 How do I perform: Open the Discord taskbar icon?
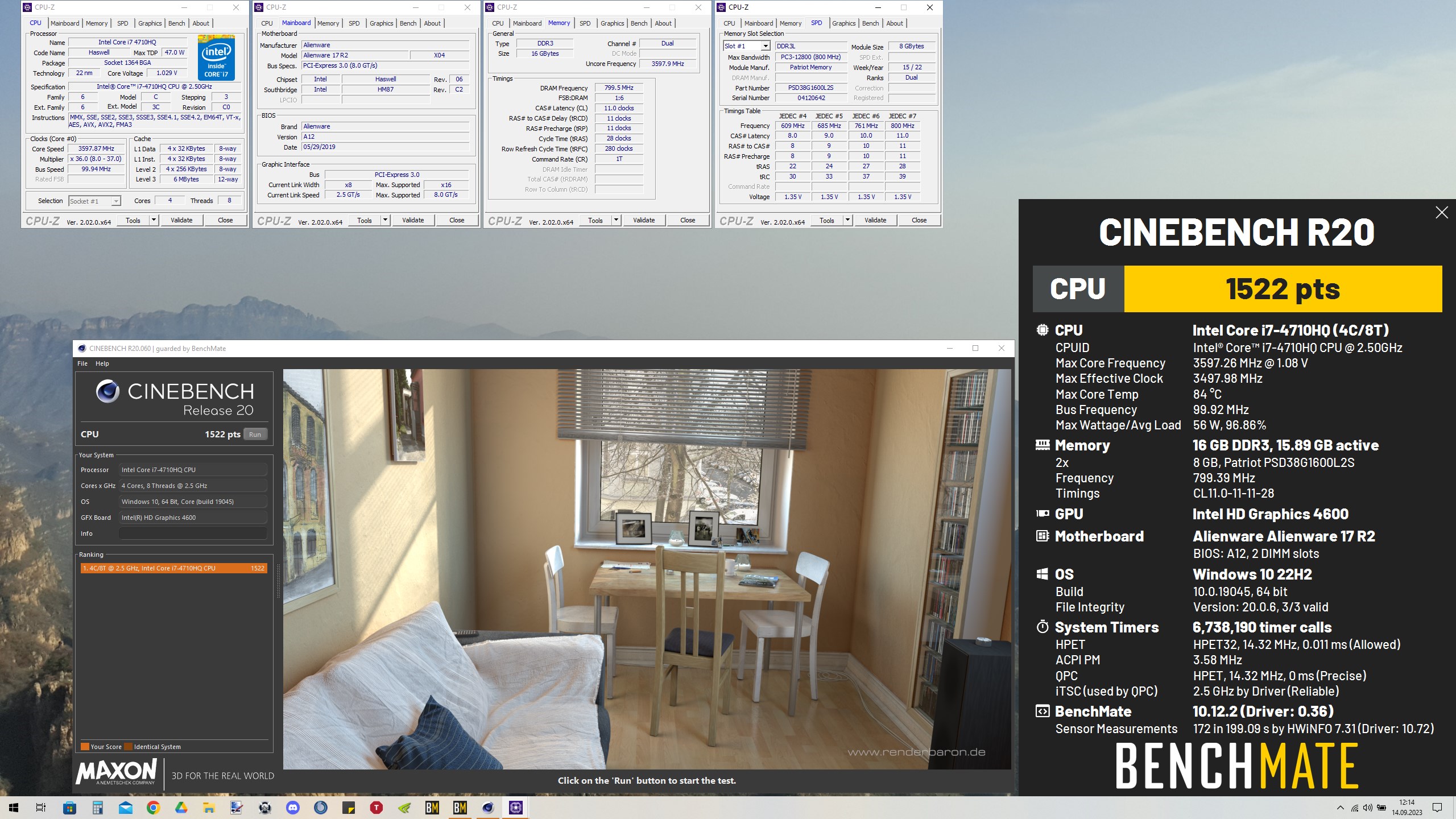[x=292, y=808]
